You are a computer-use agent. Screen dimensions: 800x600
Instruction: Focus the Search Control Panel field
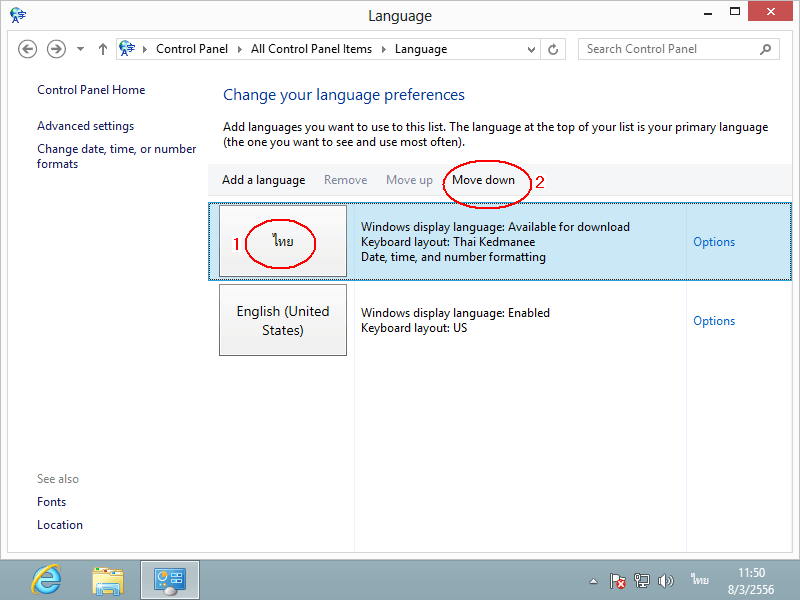pos(679,49)
